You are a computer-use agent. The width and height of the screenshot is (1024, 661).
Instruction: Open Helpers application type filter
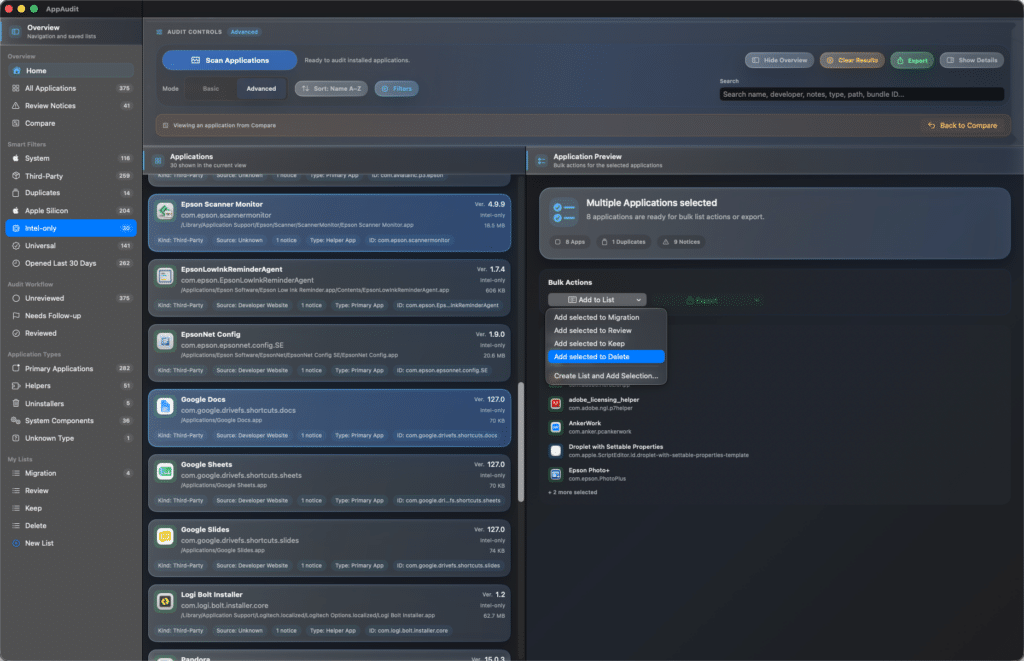(x=71, y=385)
